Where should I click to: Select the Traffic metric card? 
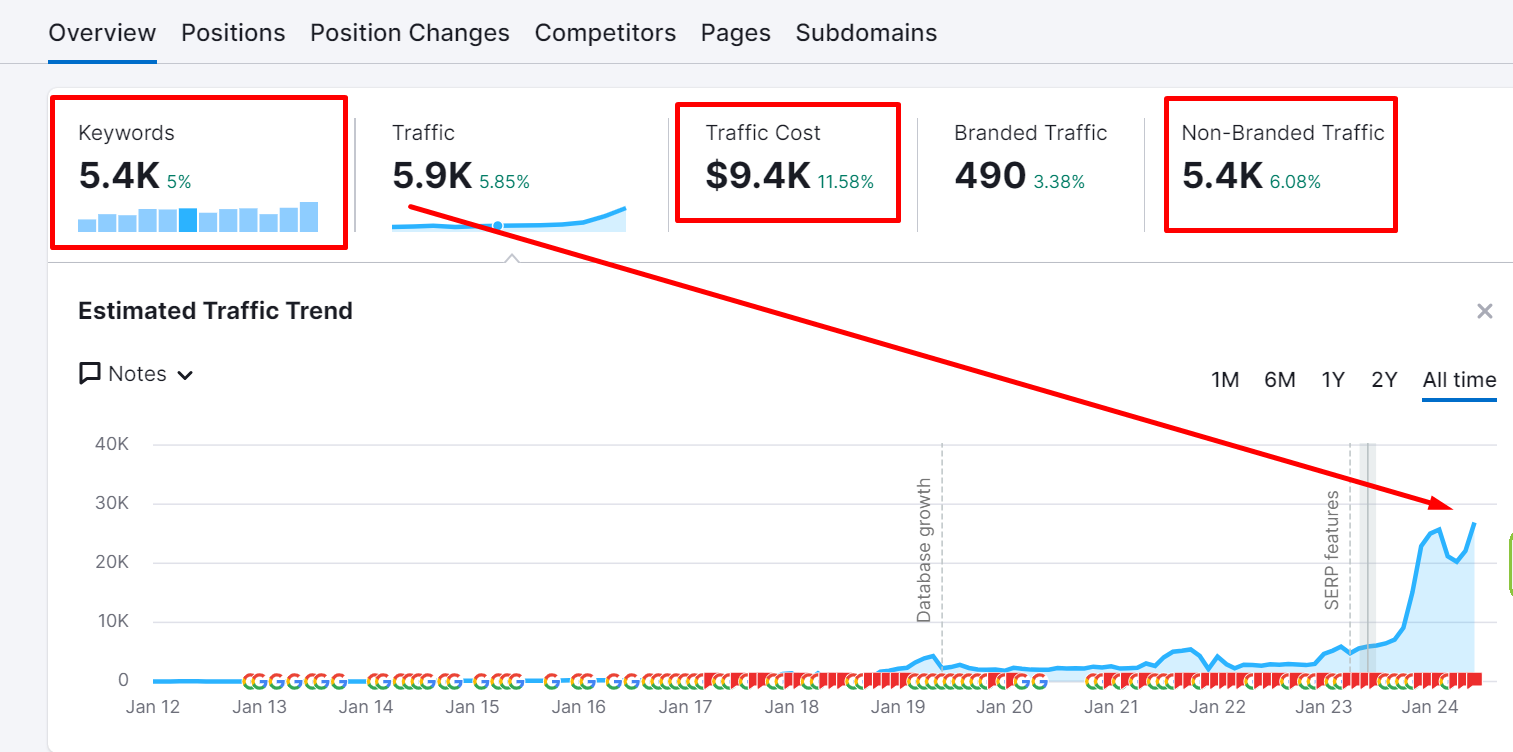click(510, 175)
